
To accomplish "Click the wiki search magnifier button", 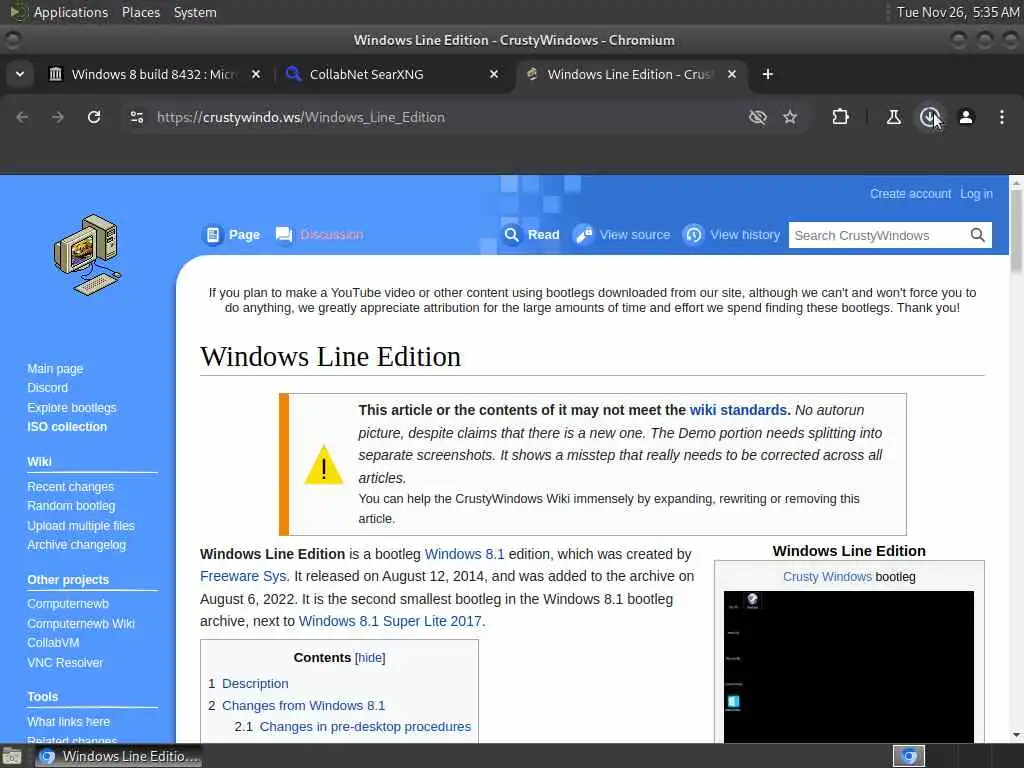I will pyautogui.click(x=978, y=235).
